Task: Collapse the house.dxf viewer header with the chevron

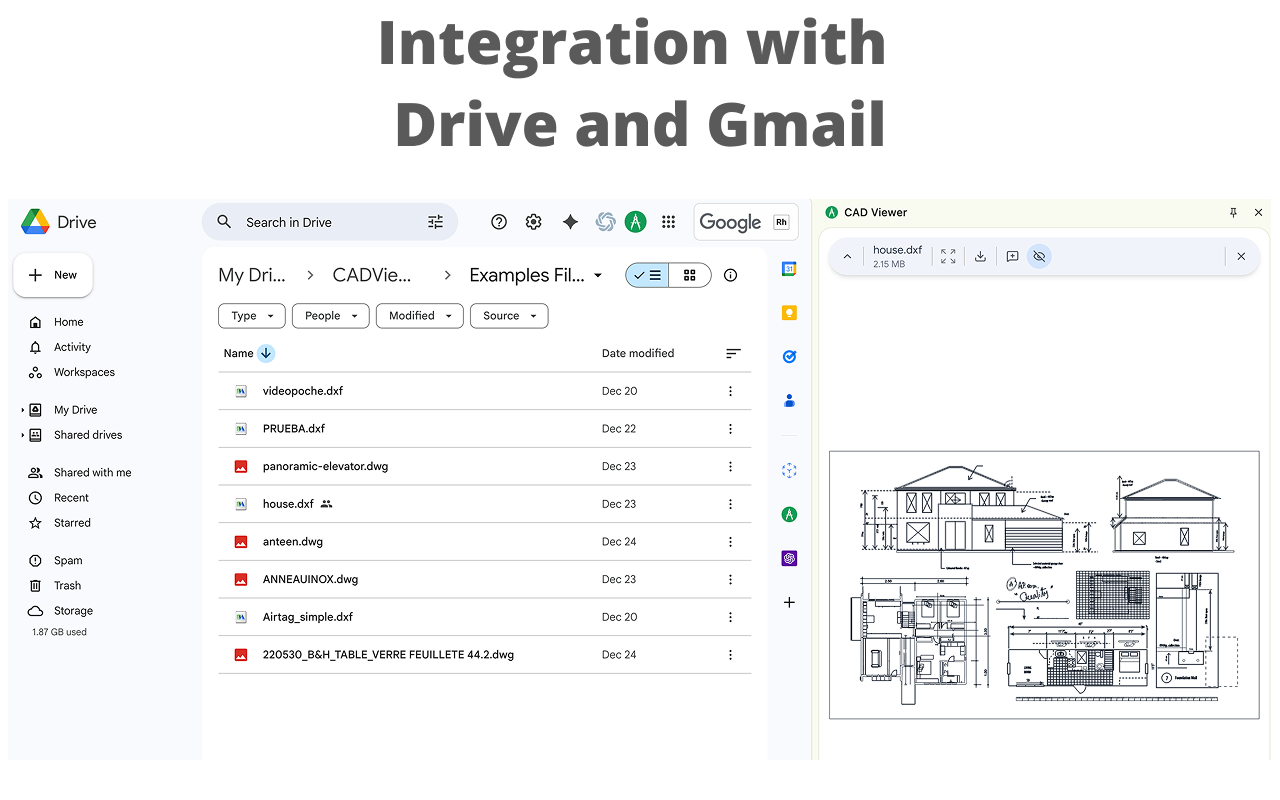Action: 847,256
